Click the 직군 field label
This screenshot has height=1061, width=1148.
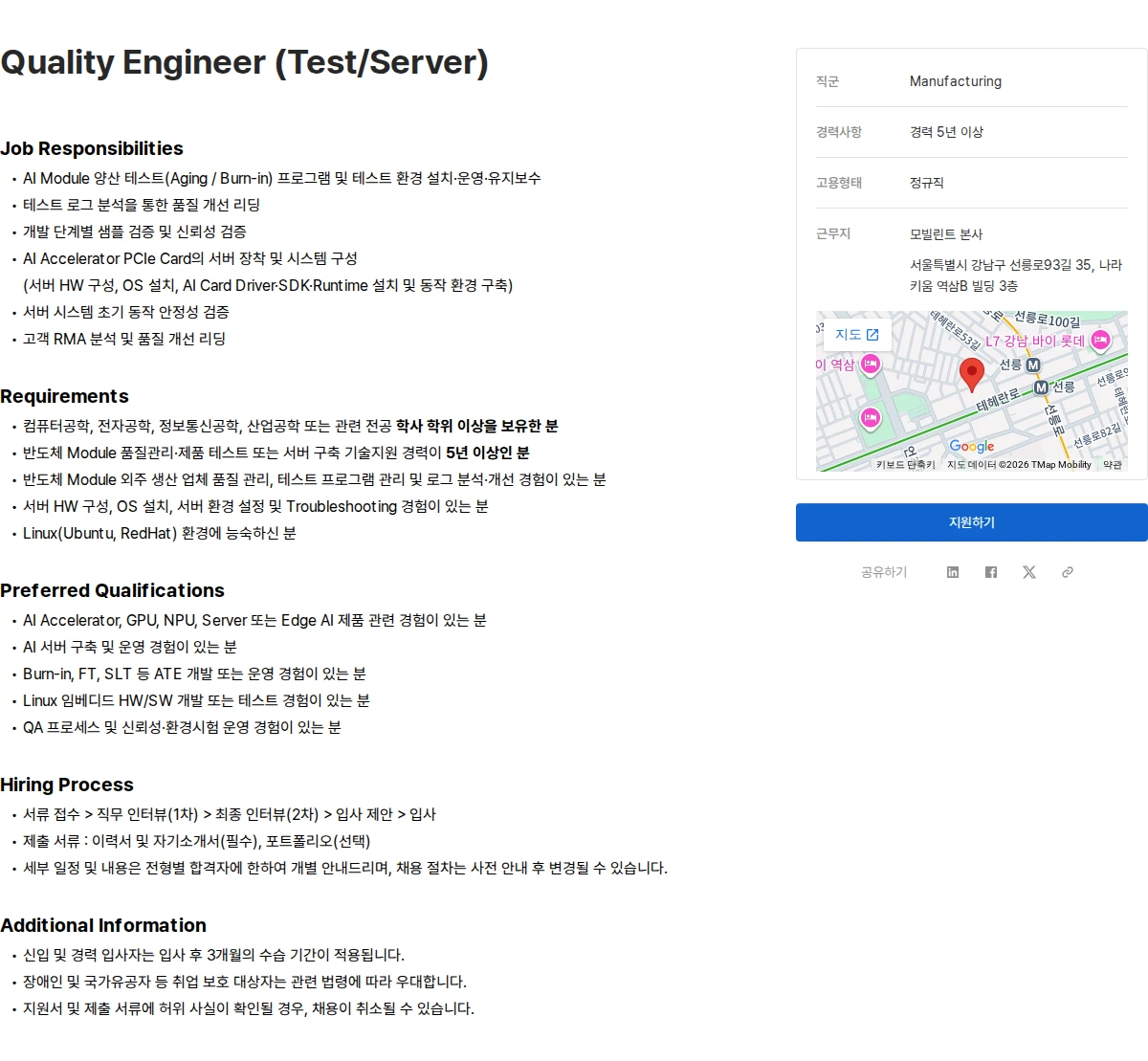click(x=828, y=81)
